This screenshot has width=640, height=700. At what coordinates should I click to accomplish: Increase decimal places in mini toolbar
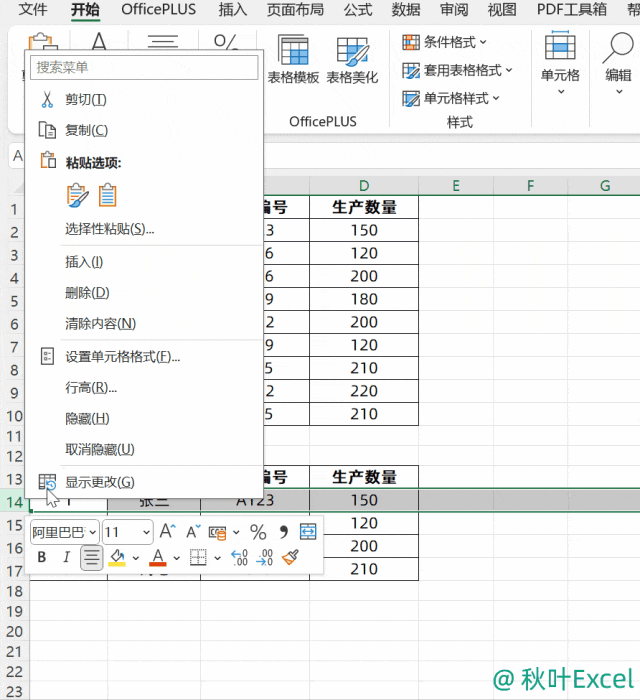click(x=239, y=557)
